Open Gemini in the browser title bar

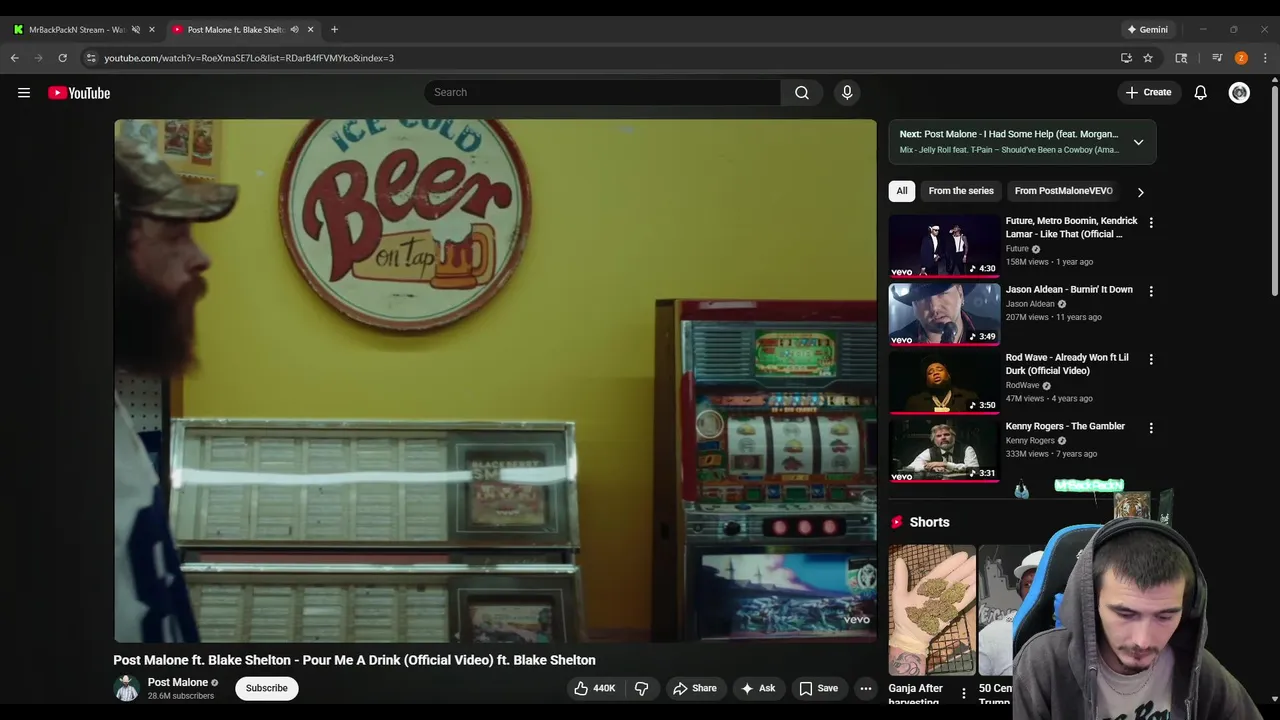point(1148,30)
